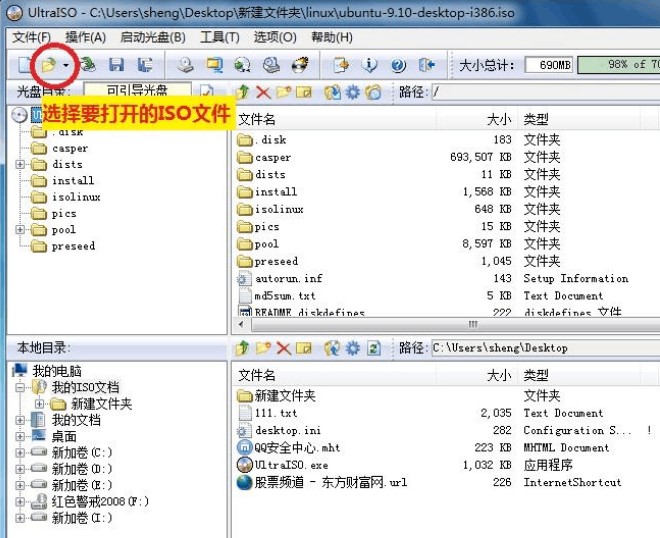This screenshot has height=538, width=660.
Task: Click the Help question mark icon
Action: pos(398,65)
